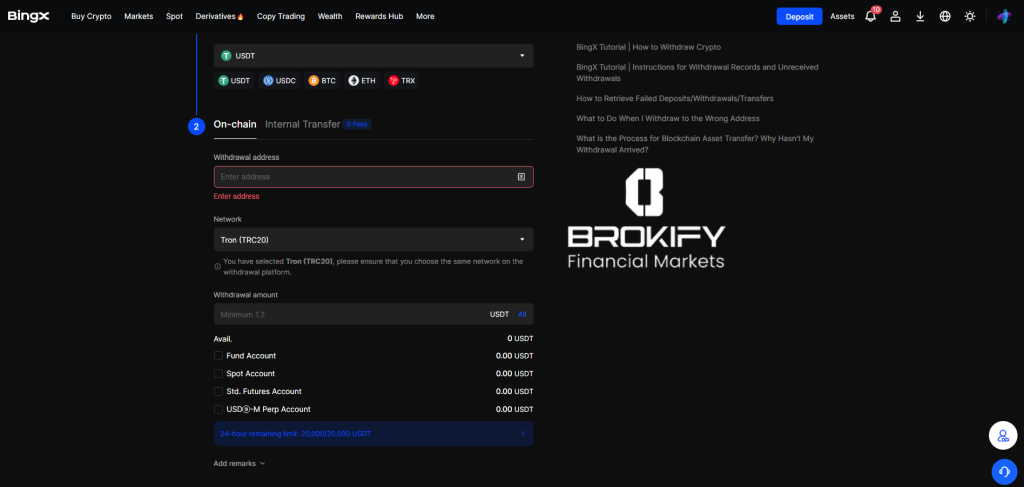Select the BTC coin shortcut

[321, 80]
